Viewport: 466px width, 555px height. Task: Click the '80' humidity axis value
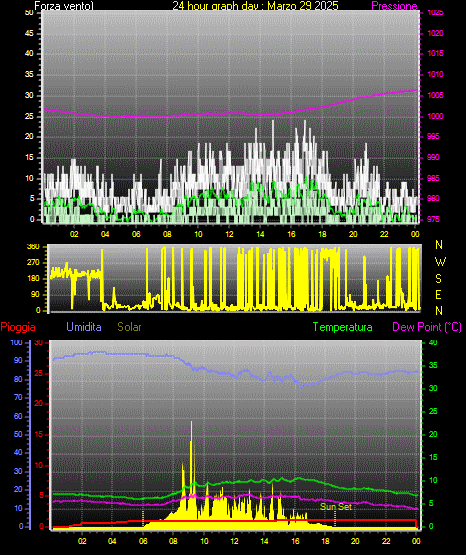coord(18,379)
